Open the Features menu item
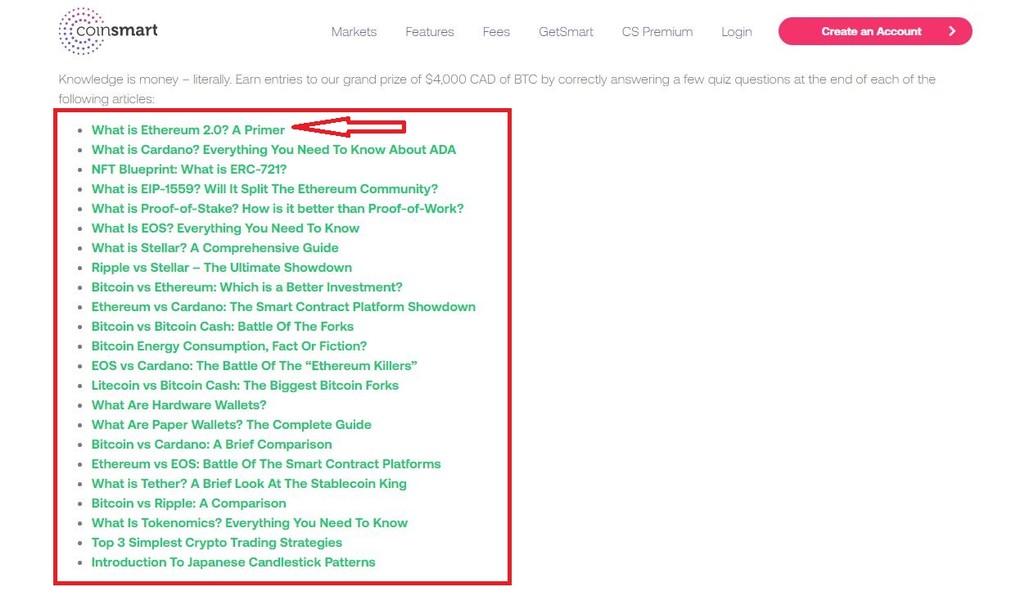Image resolution: width=1024 pixels, height=594 pixels. [x=430, y=31]
